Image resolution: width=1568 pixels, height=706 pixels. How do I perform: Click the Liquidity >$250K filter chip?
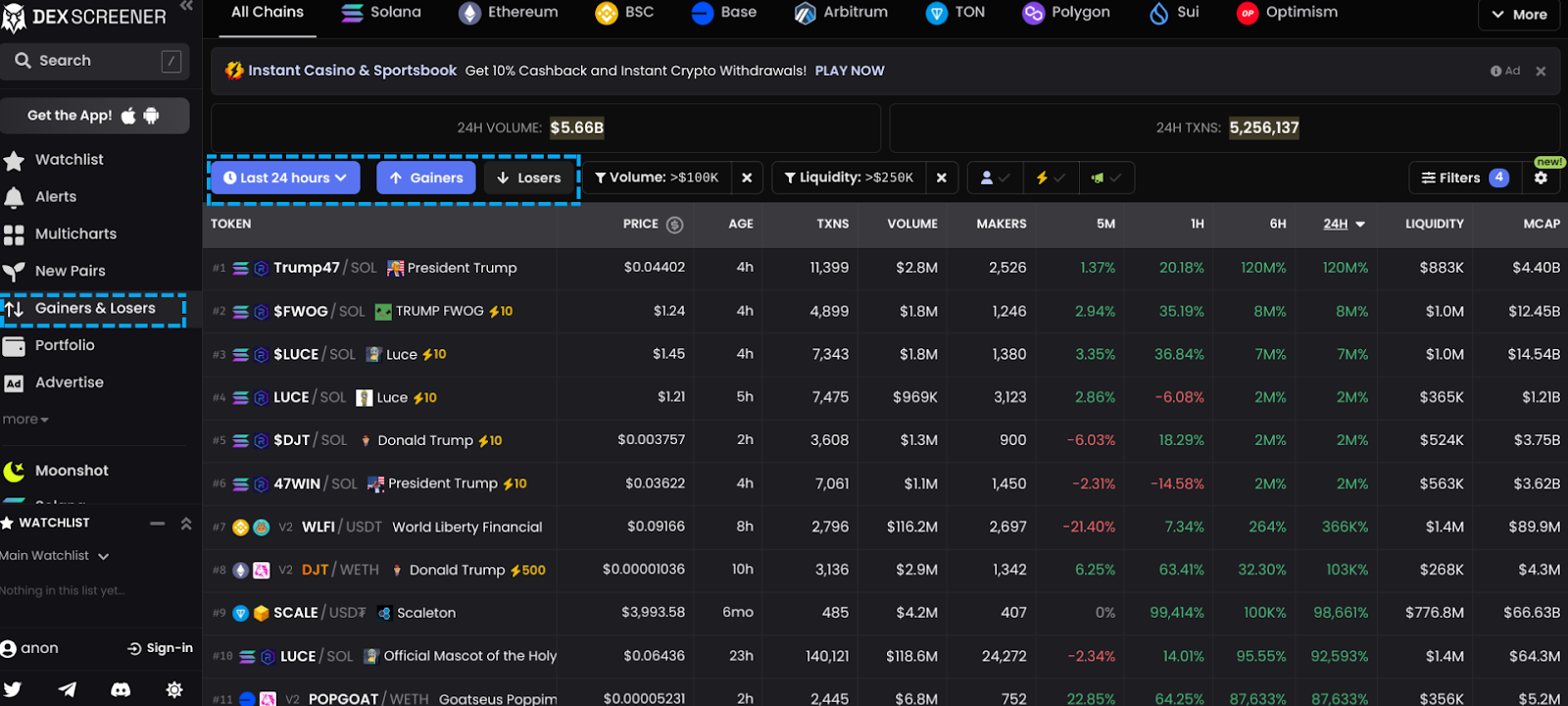[849, 178]
